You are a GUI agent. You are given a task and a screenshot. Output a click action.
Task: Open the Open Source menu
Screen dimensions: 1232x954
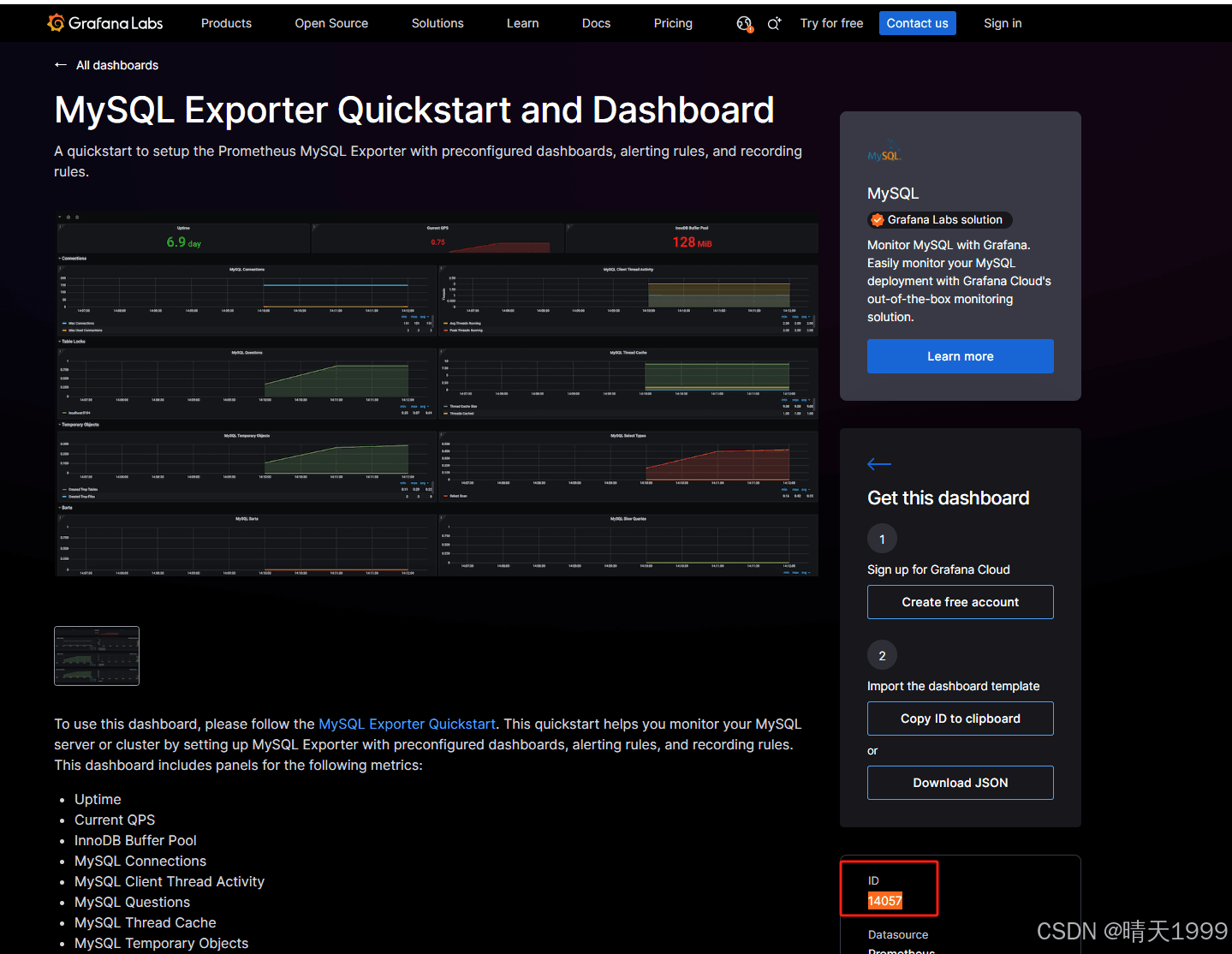(x=331, y=23)
